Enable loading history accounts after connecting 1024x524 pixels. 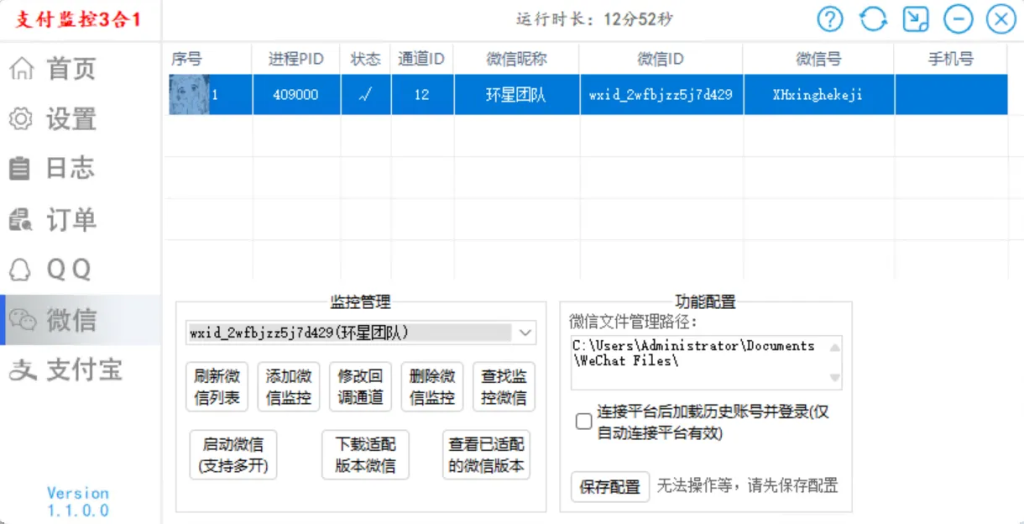[584, 421]
